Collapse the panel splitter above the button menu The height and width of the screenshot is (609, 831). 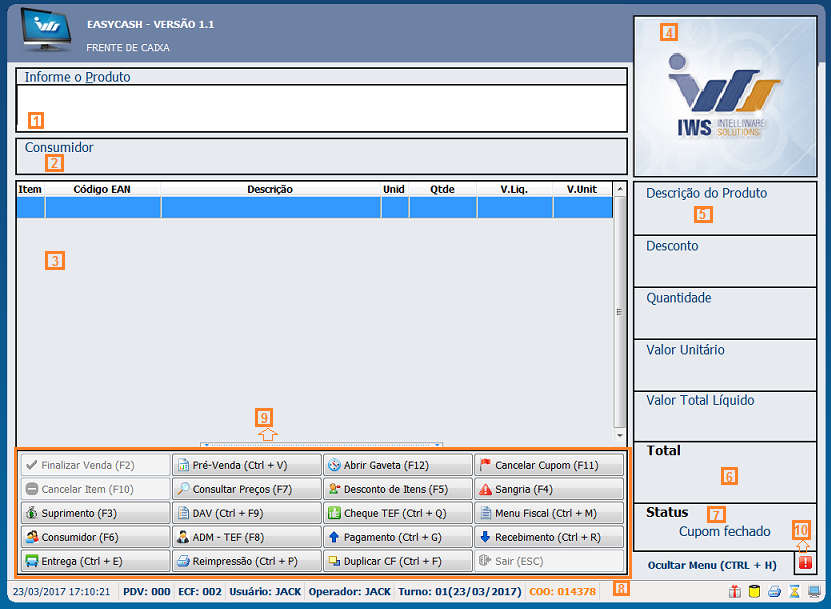coord(320,443)
